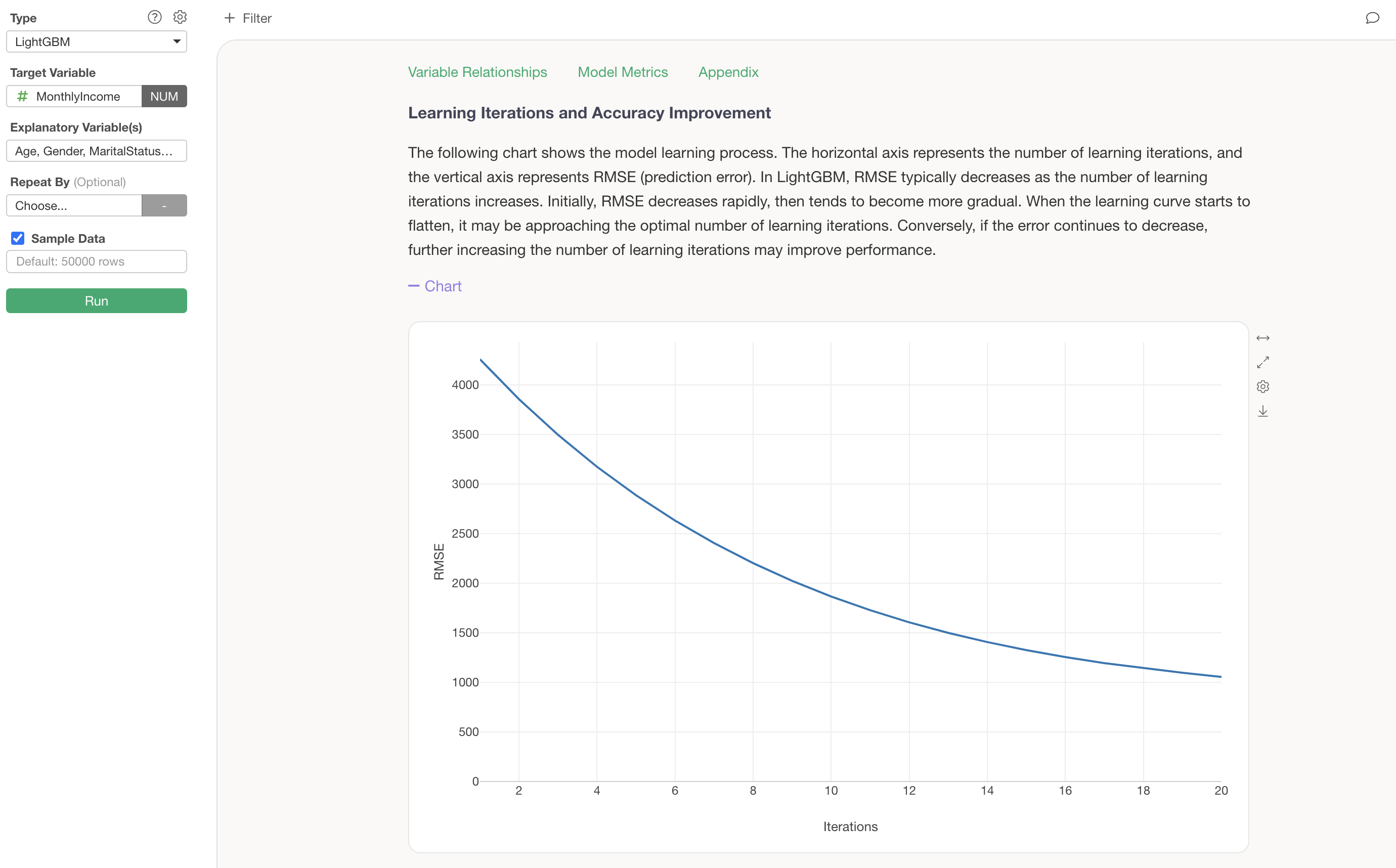Screen dimensions: 1396x868
Task: Expand chart width with horizontal arrow icon
Action: click(1262, 338)
